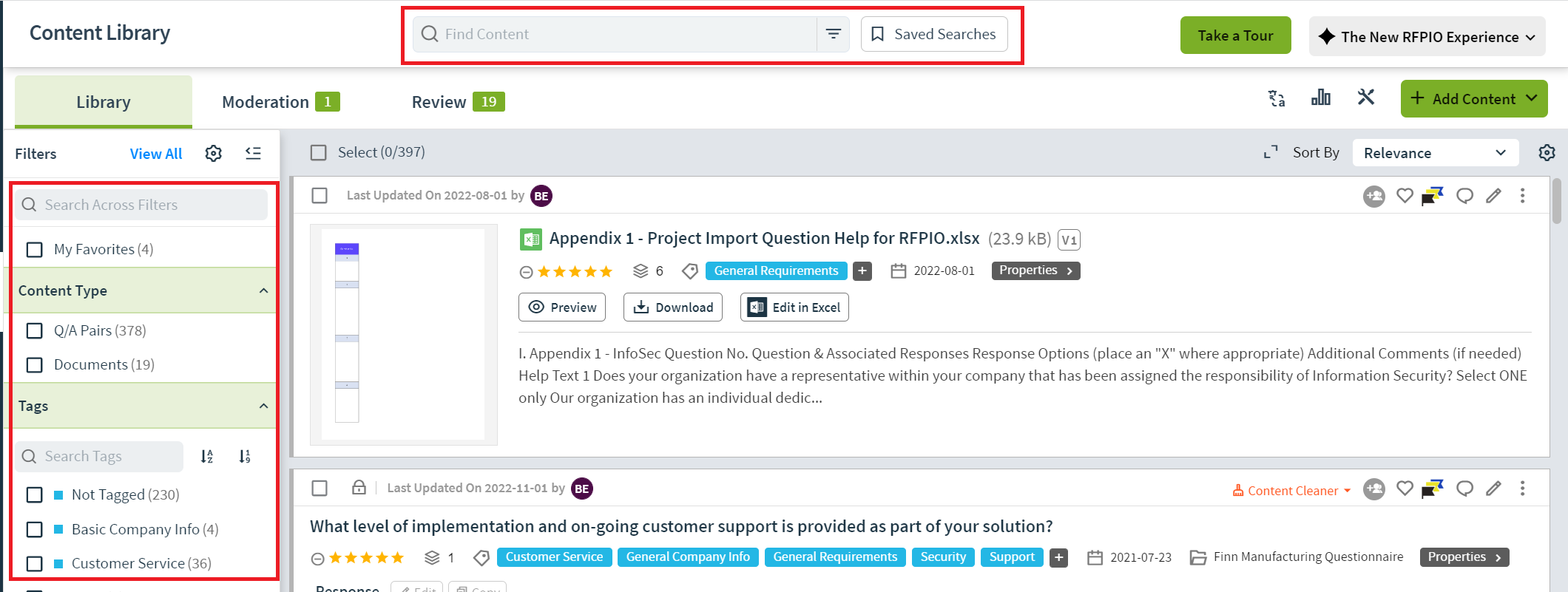This screenshot has width=1568, height=592.
Task: Click Edit in Excel button
Action: point(794,307)
